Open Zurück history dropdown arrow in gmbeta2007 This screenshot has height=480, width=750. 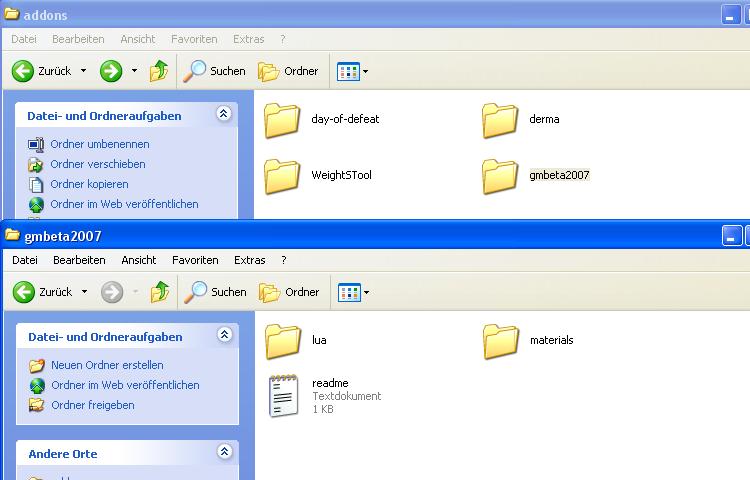pos(84,292)
